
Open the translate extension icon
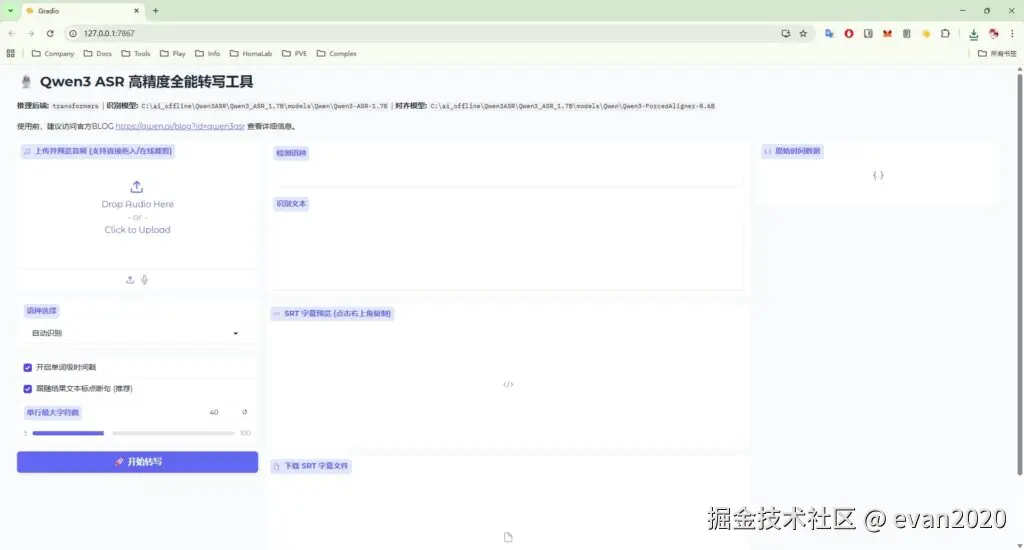point(829,33)
